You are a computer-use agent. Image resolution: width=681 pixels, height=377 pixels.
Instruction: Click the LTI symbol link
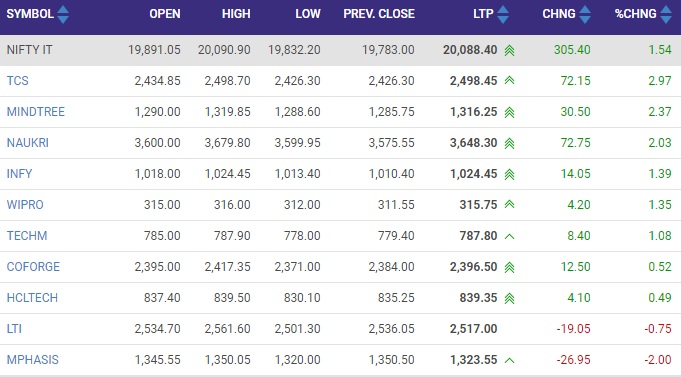tap(14, 329)
